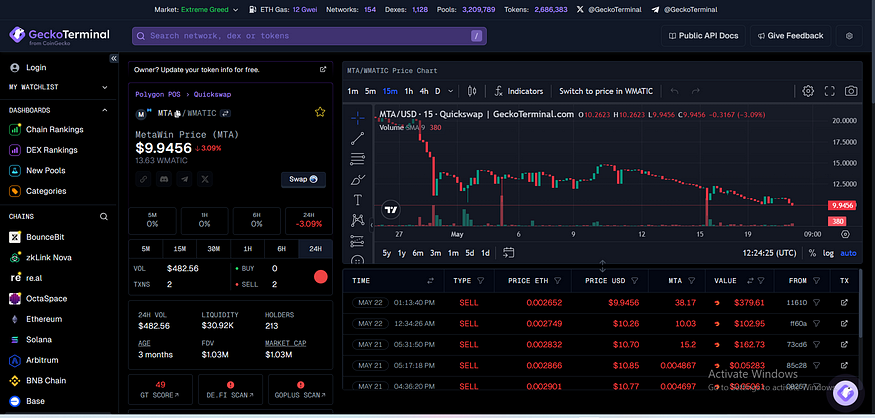Open the MTA amount column filter
This screenshot has height=418, width=875.
point(692,281)
